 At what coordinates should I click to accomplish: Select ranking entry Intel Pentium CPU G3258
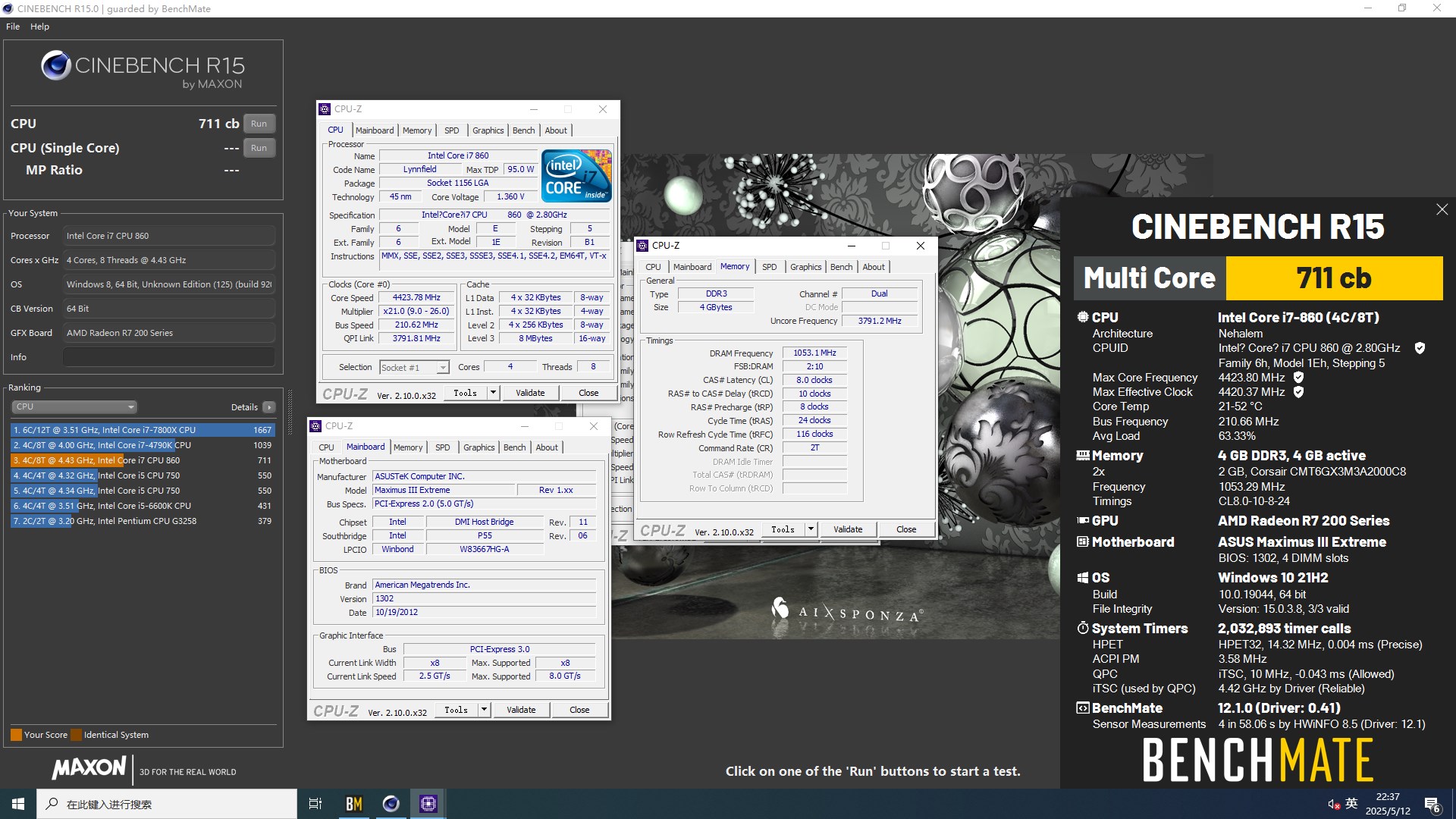143,521
